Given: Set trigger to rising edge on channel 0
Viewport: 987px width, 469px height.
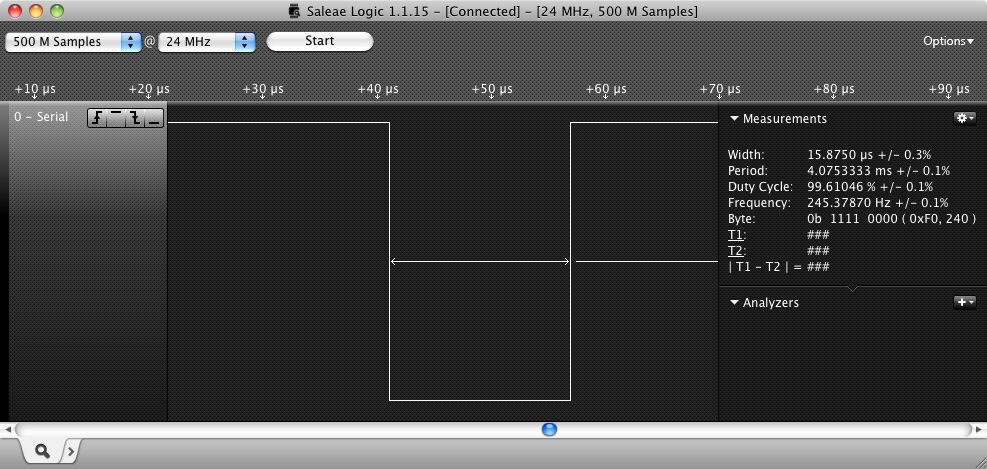Looking at the screenshot, I should pyautogui.click(x=97, y=118).
